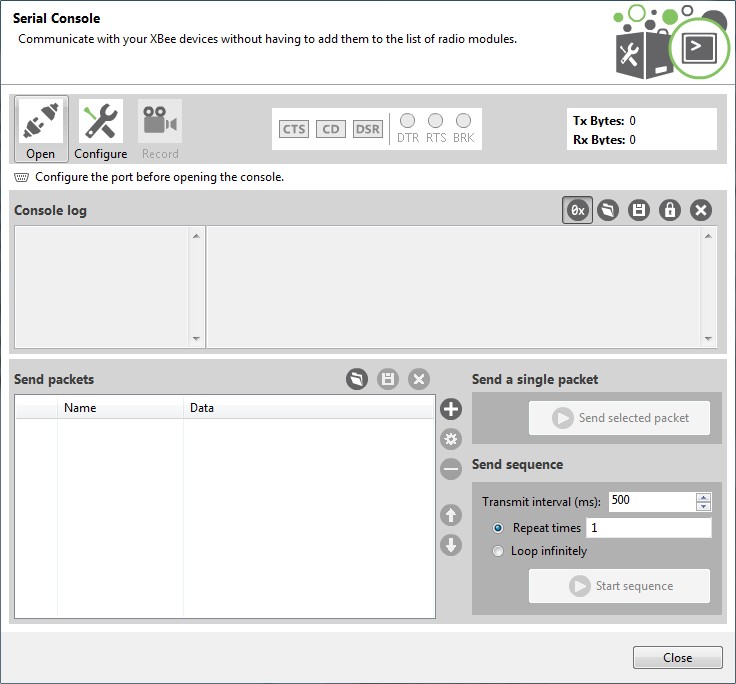Click the CTS line indicator

pyautogui.click(x=294, y=129)
